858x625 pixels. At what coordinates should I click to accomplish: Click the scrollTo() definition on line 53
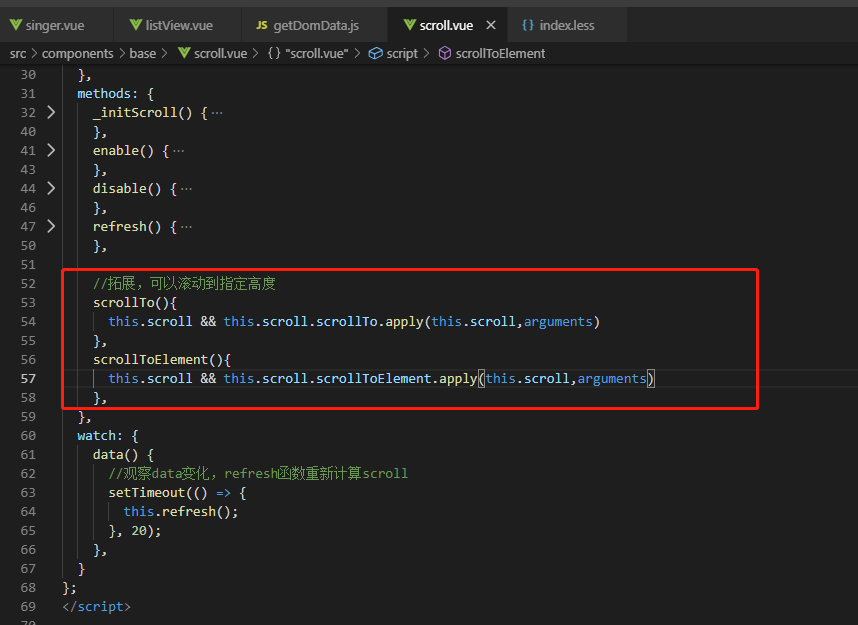135,303
